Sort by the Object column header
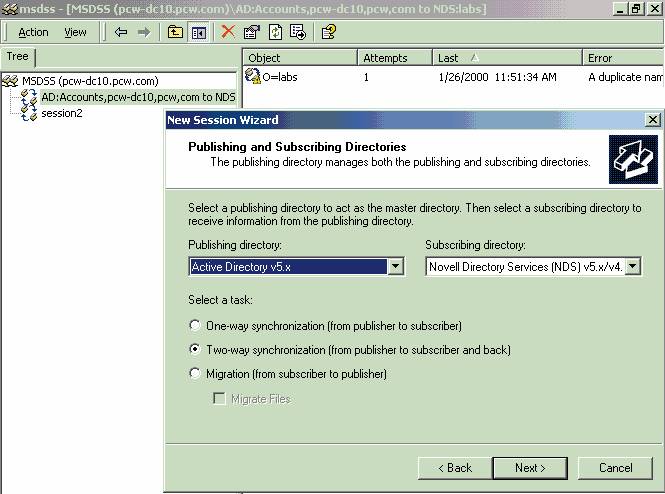 coord(300,58)
